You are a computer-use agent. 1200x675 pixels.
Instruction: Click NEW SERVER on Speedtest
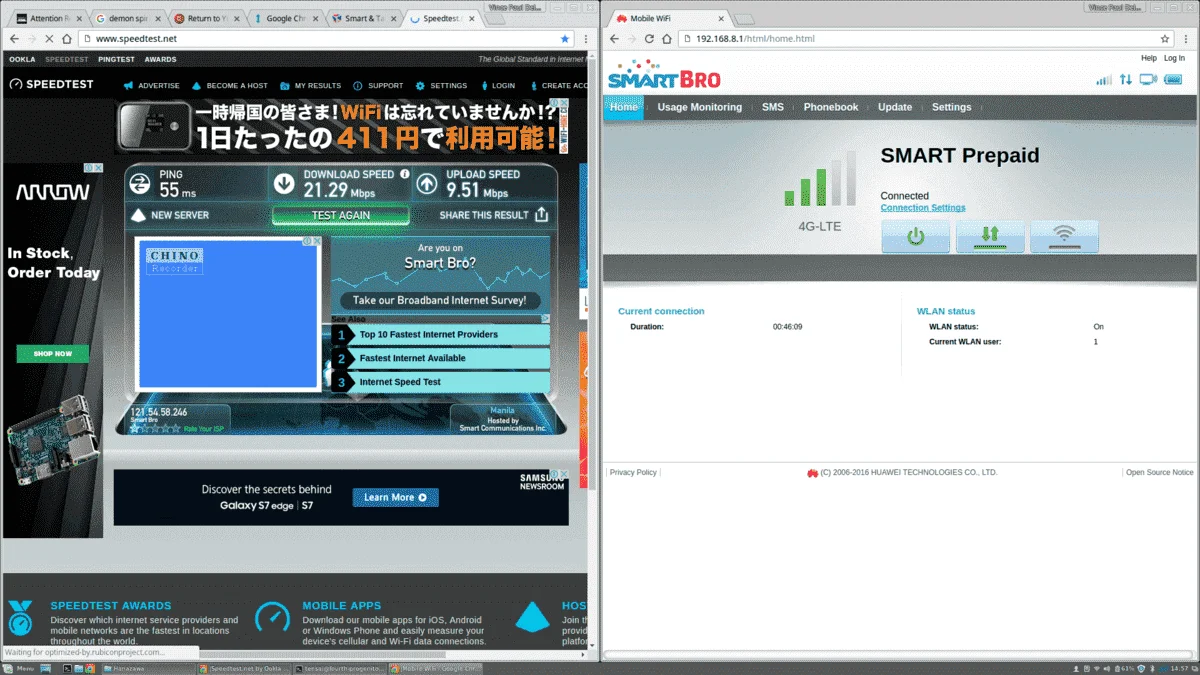click(x=180, y=215)
